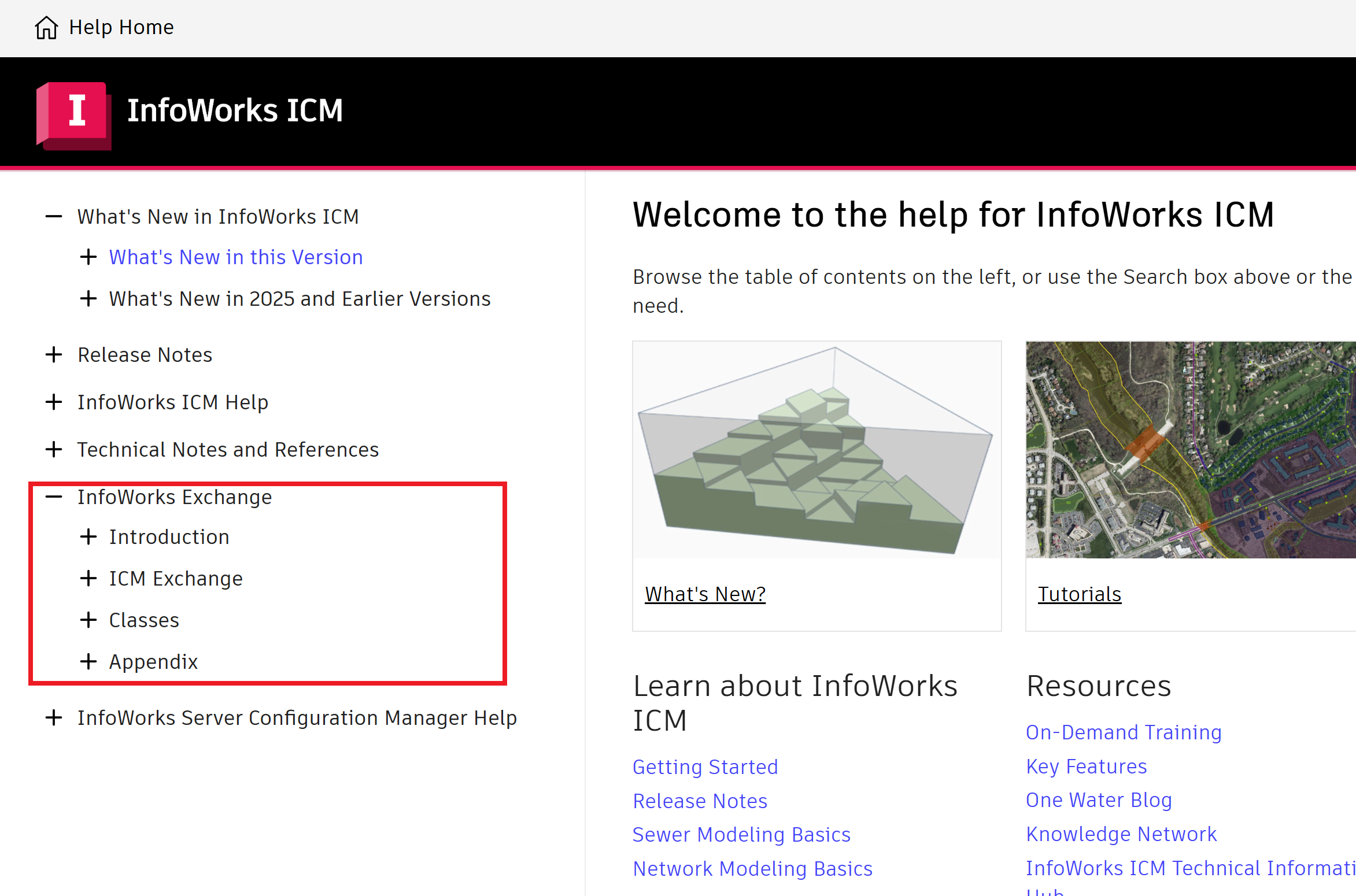Select What's New in InfoWorks ICM entry
The height and width of the screenshot is (896, 1356).
(x=219, y=217)
